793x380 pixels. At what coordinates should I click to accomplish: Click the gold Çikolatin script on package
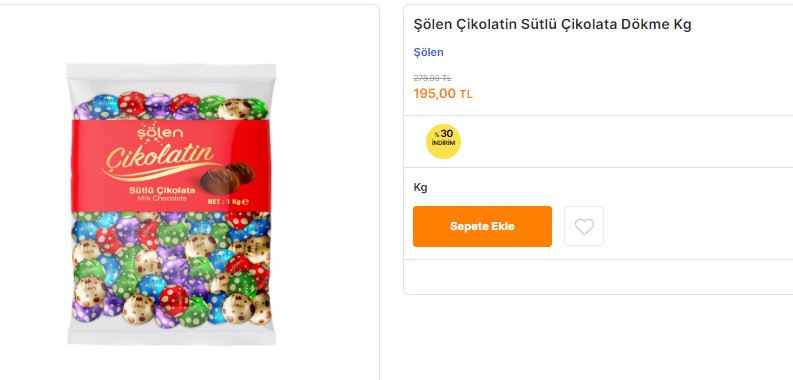coord(158,159)
